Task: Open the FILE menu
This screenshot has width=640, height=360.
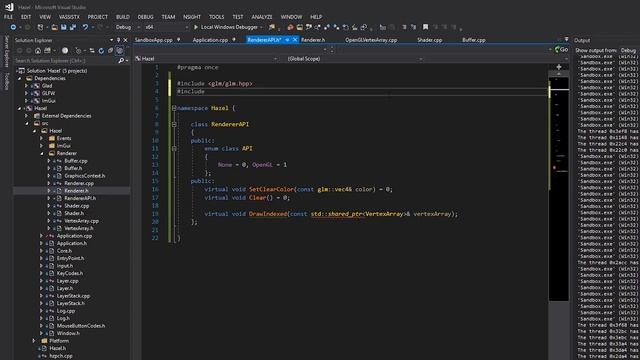Action: 8,17
